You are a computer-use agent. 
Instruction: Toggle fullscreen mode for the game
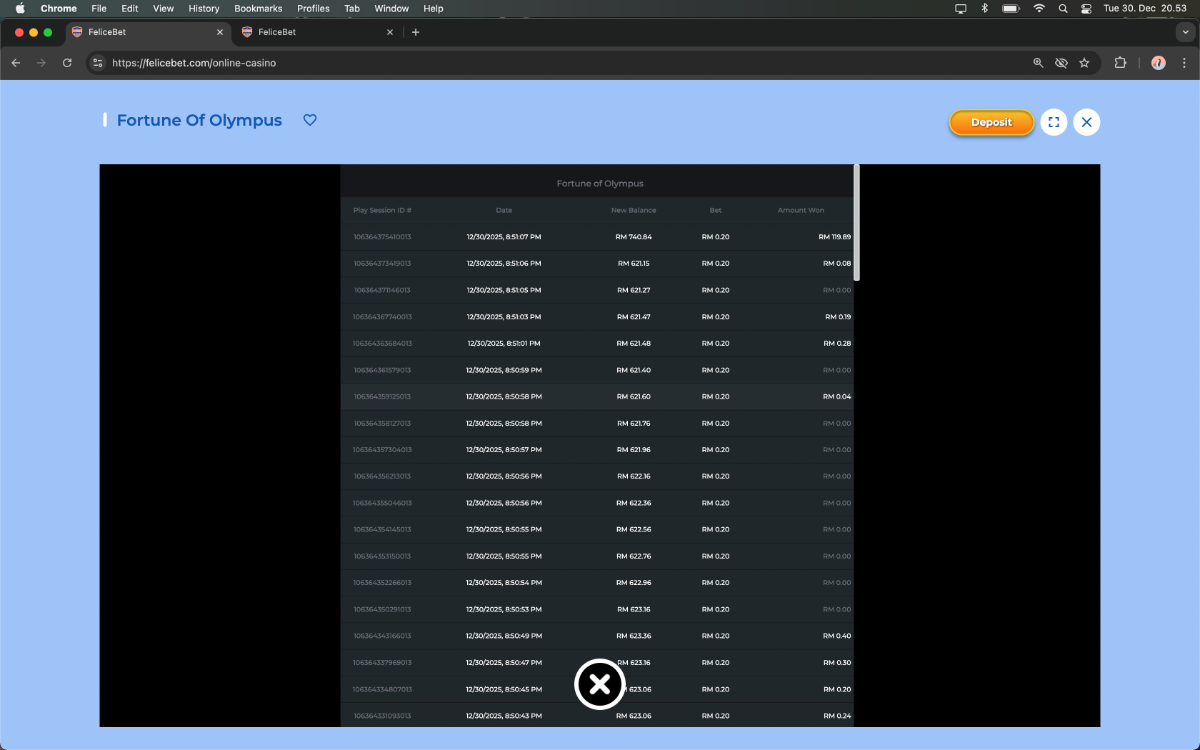[x=1053, y=122]
